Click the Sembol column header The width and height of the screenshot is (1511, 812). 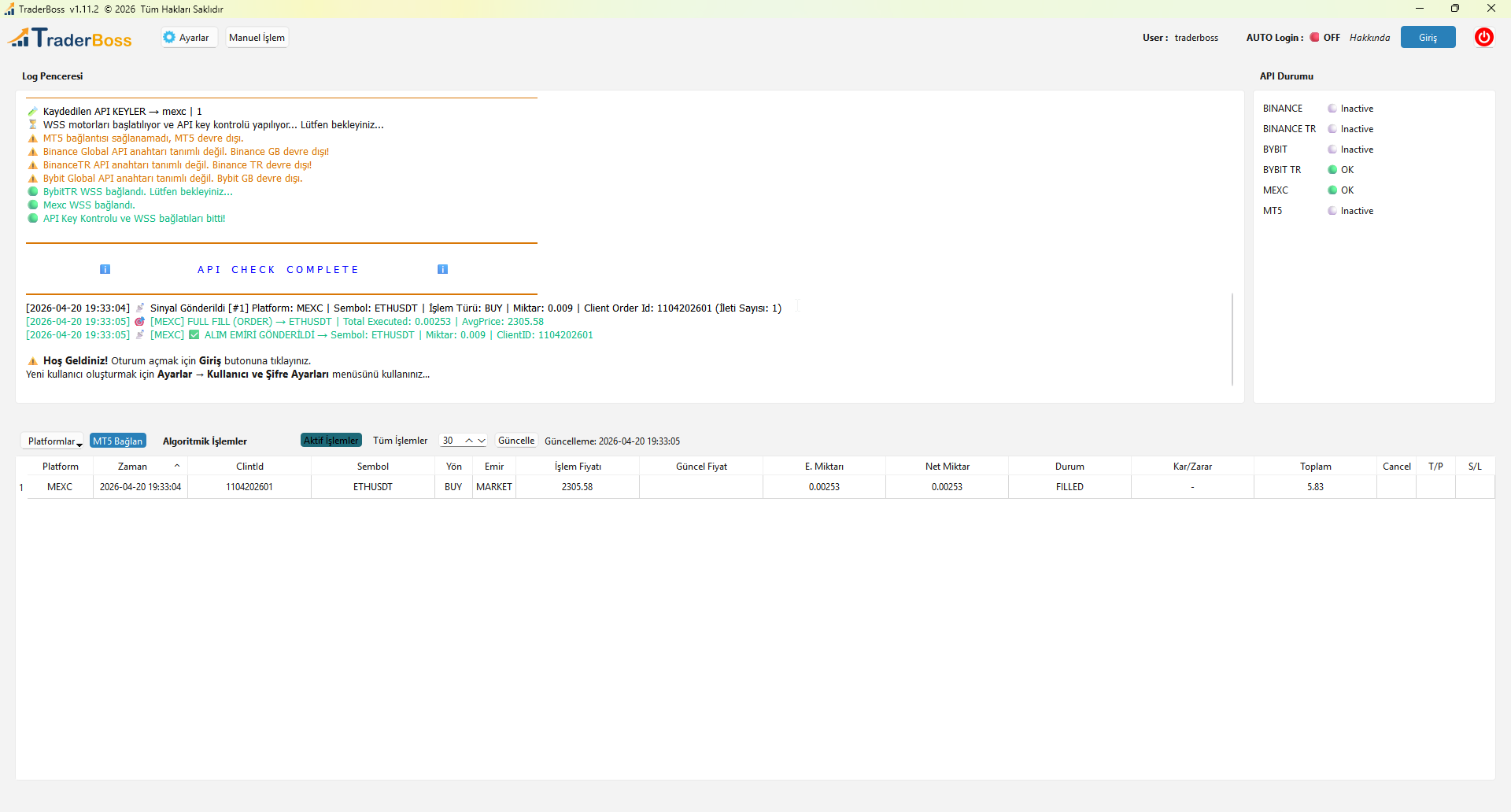click(x=373, y=467)
